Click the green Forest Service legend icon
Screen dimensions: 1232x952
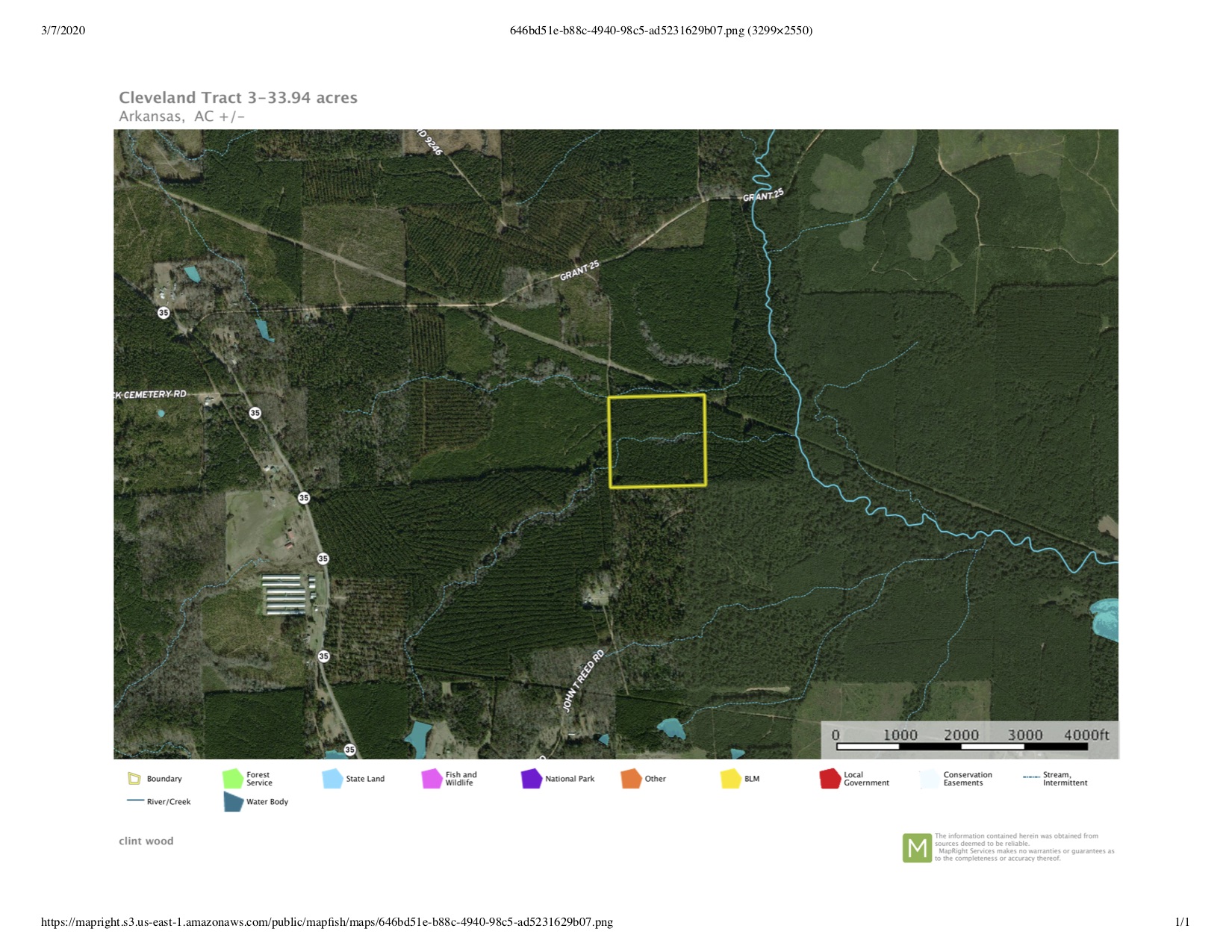[x=233, y=779]
